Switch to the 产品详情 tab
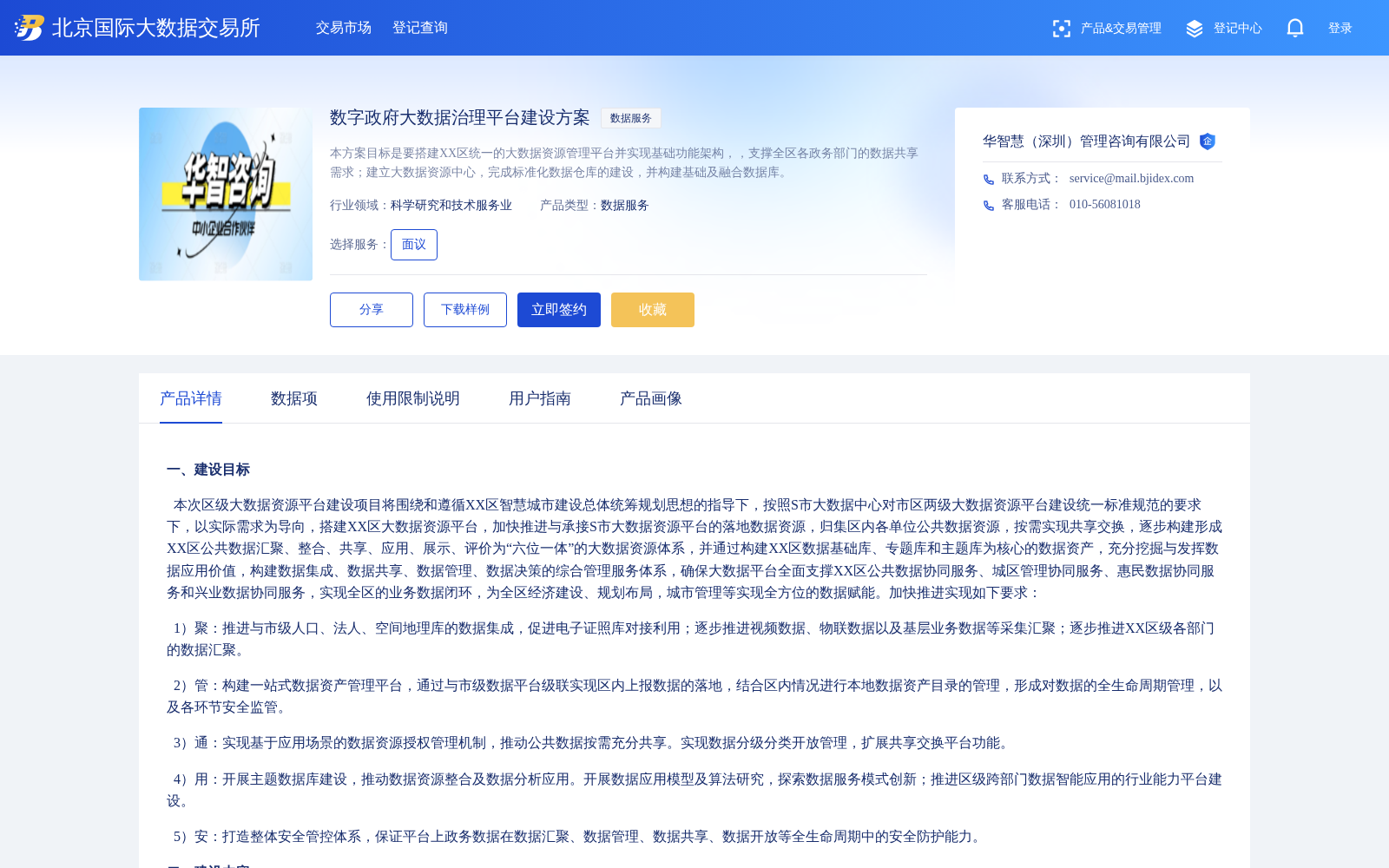 (x=191, y=398)
